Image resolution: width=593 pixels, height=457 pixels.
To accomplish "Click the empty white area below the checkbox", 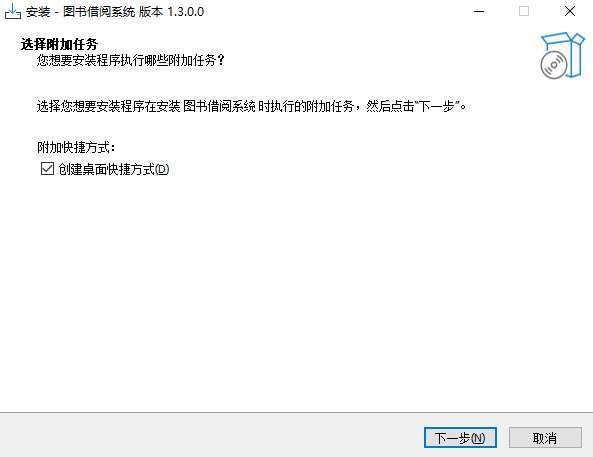I will pyautogui.click(x=296, y=291).
